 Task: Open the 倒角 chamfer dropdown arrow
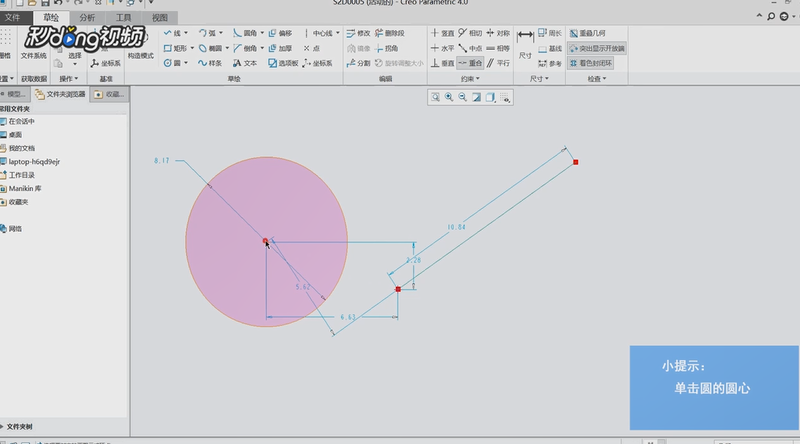click(x=262, y=48)
